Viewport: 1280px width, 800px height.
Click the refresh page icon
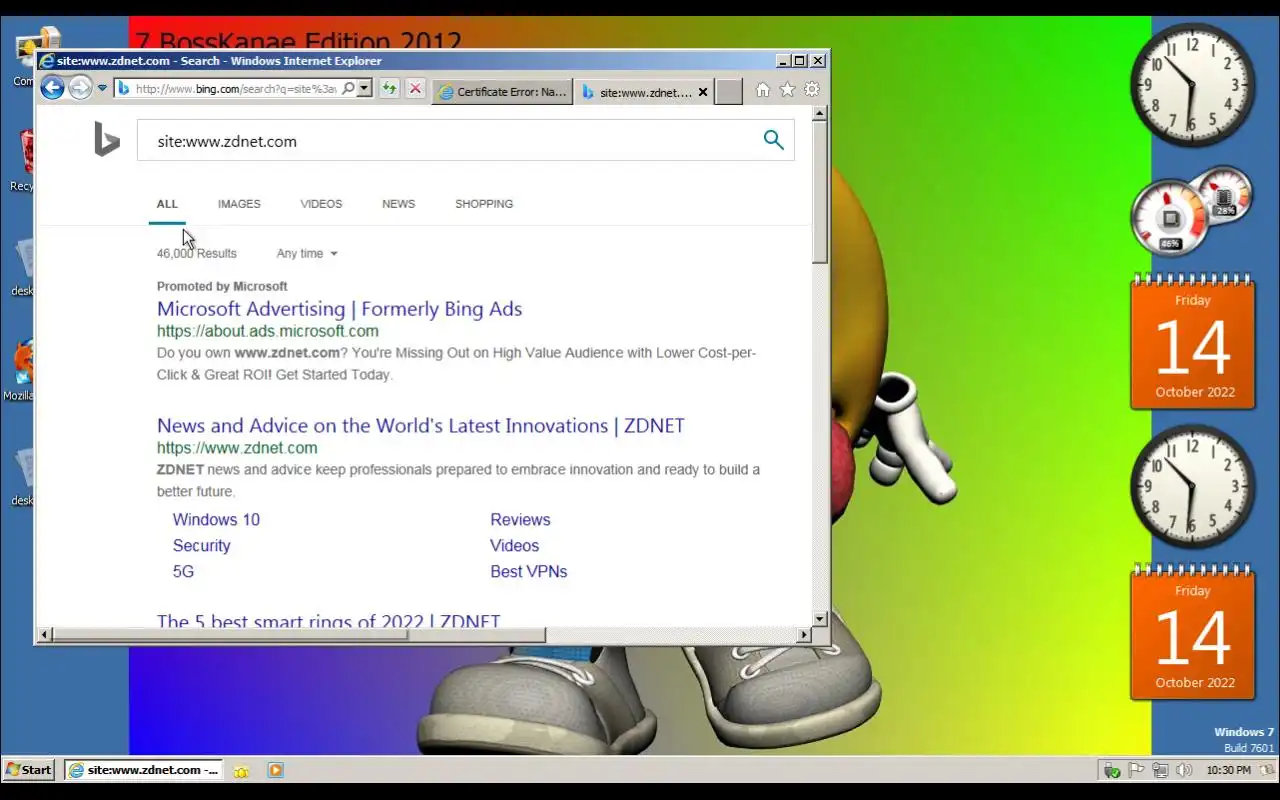tap(389, 89)
